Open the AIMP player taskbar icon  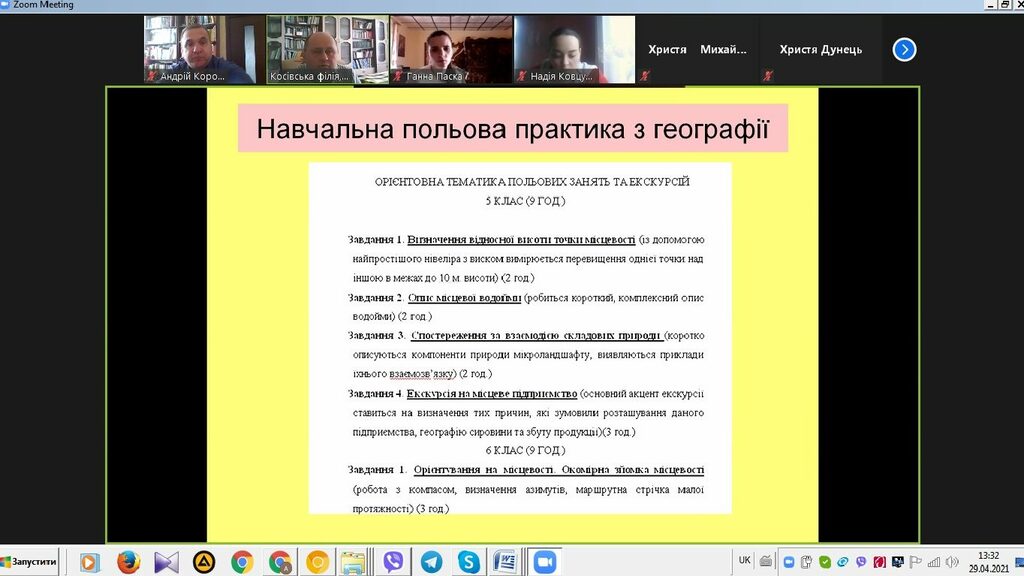[203, 562]
